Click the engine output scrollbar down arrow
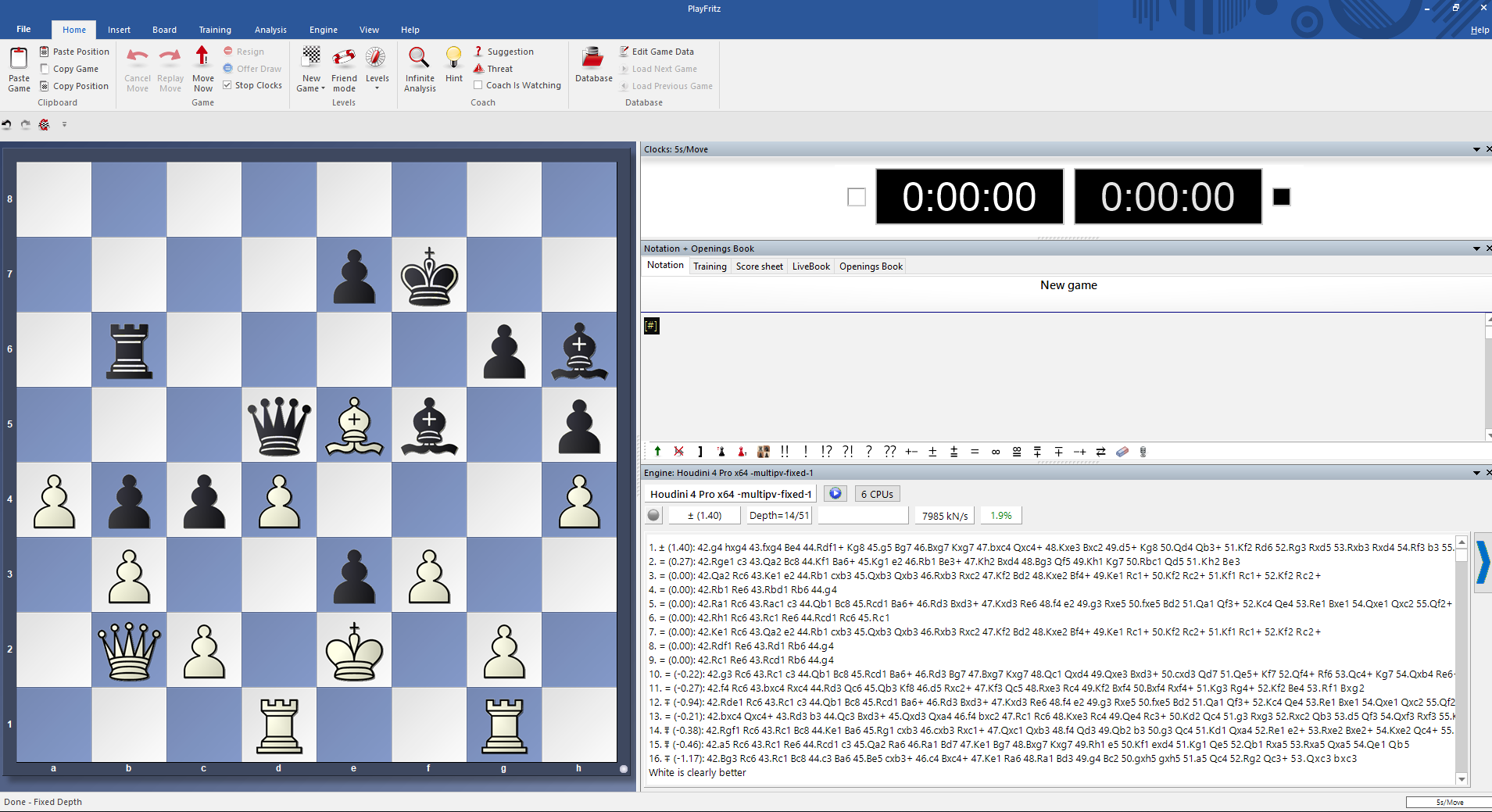1492x812 pixels. 1462,778
